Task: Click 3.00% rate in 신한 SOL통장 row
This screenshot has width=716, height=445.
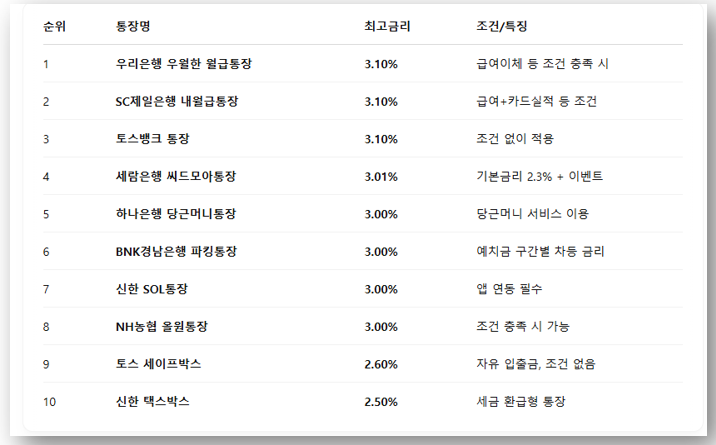Action: tap(381, 289)
